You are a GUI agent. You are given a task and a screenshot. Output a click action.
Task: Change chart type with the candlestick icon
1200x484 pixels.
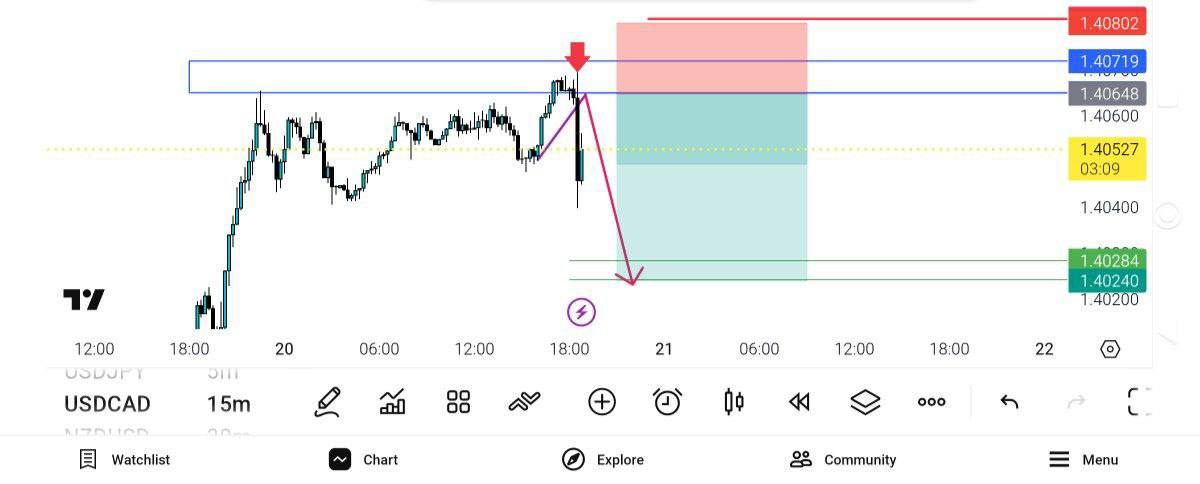pos(733,402)
